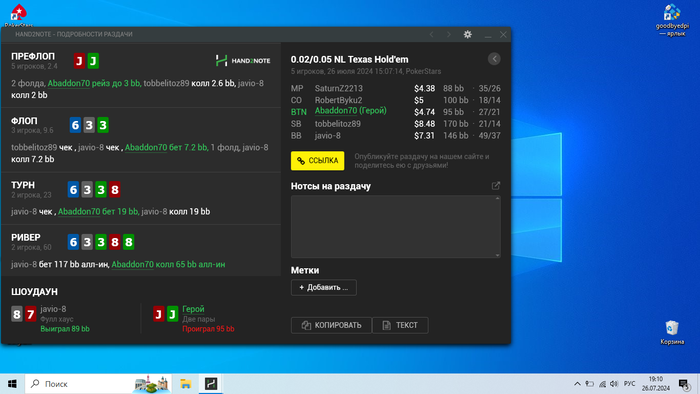Click the Герой link in showdown
Screen dimensions: 700x394
[193, 309]
